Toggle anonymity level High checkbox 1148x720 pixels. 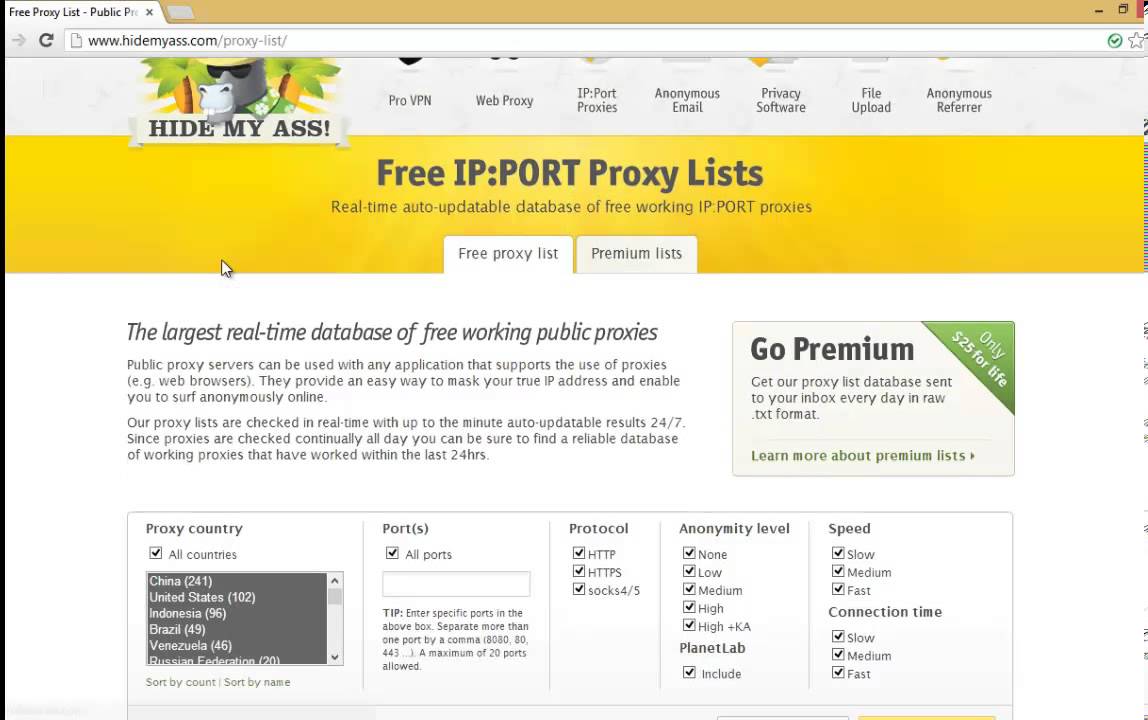point(689,607)
